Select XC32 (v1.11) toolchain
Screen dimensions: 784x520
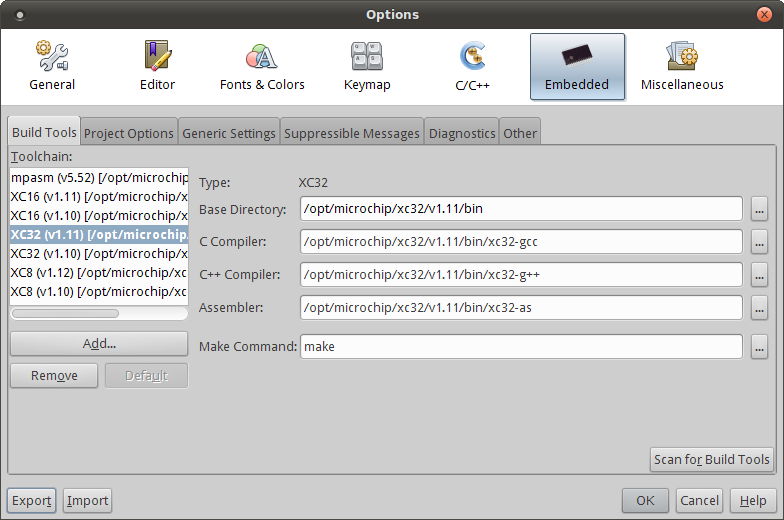[x=99, y=234]
